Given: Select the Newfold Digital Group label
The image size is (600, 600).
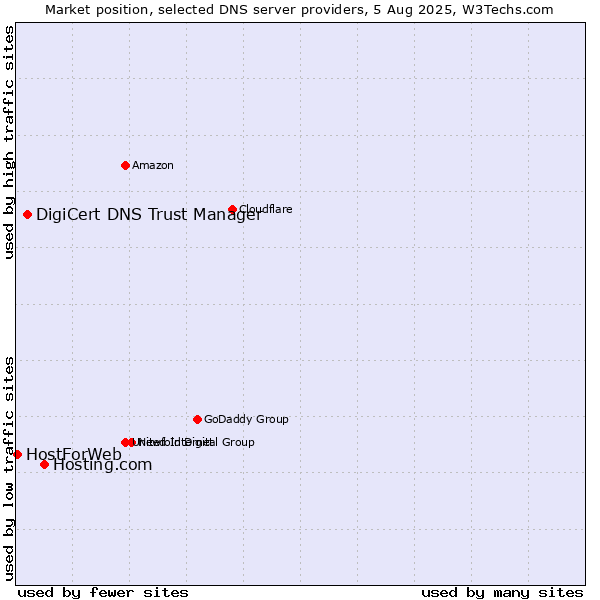Looking at the screenshot, I should pos(195,442).
